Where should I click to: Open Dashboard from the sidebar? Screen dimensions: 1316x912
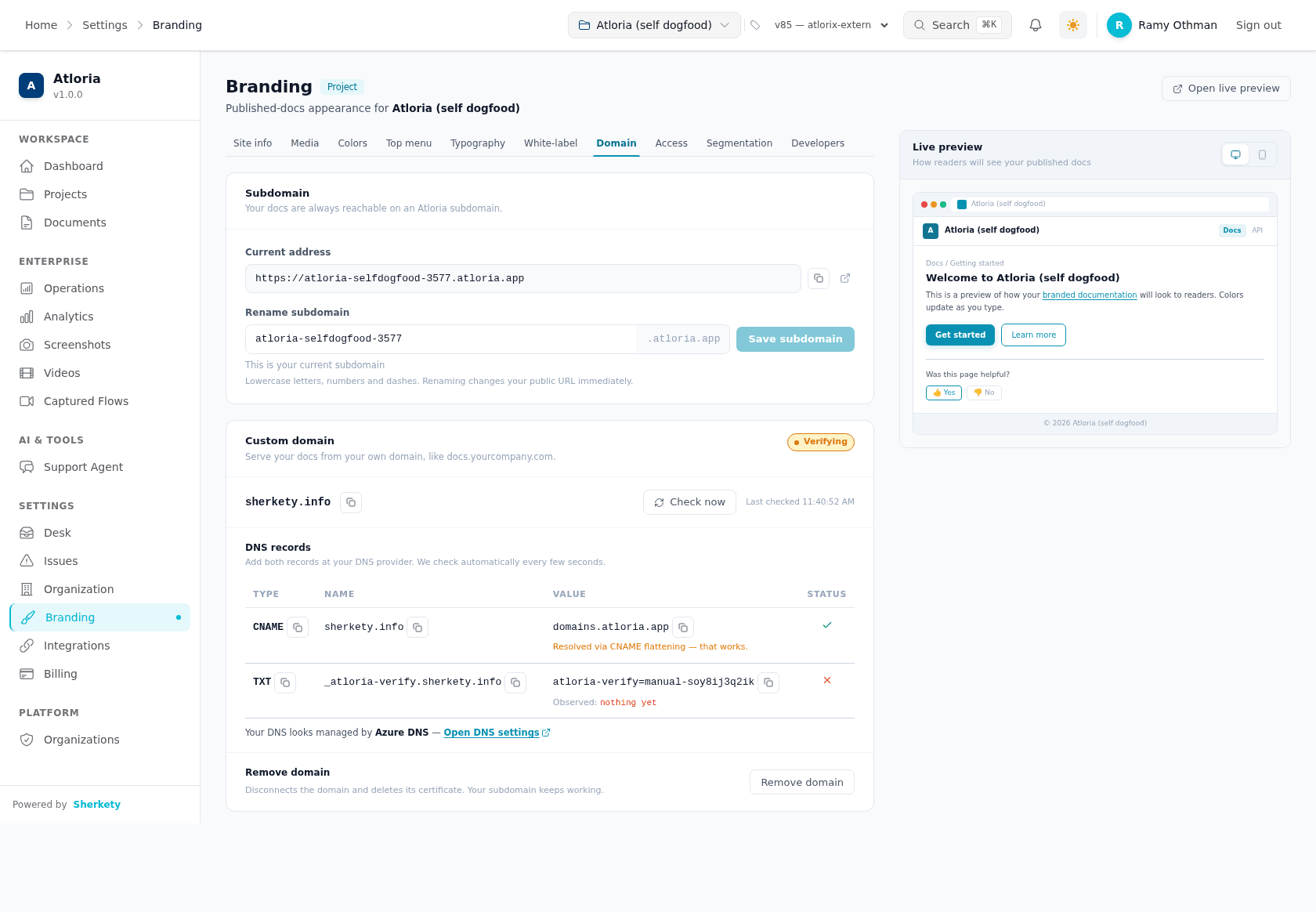[x=100, y=166]
